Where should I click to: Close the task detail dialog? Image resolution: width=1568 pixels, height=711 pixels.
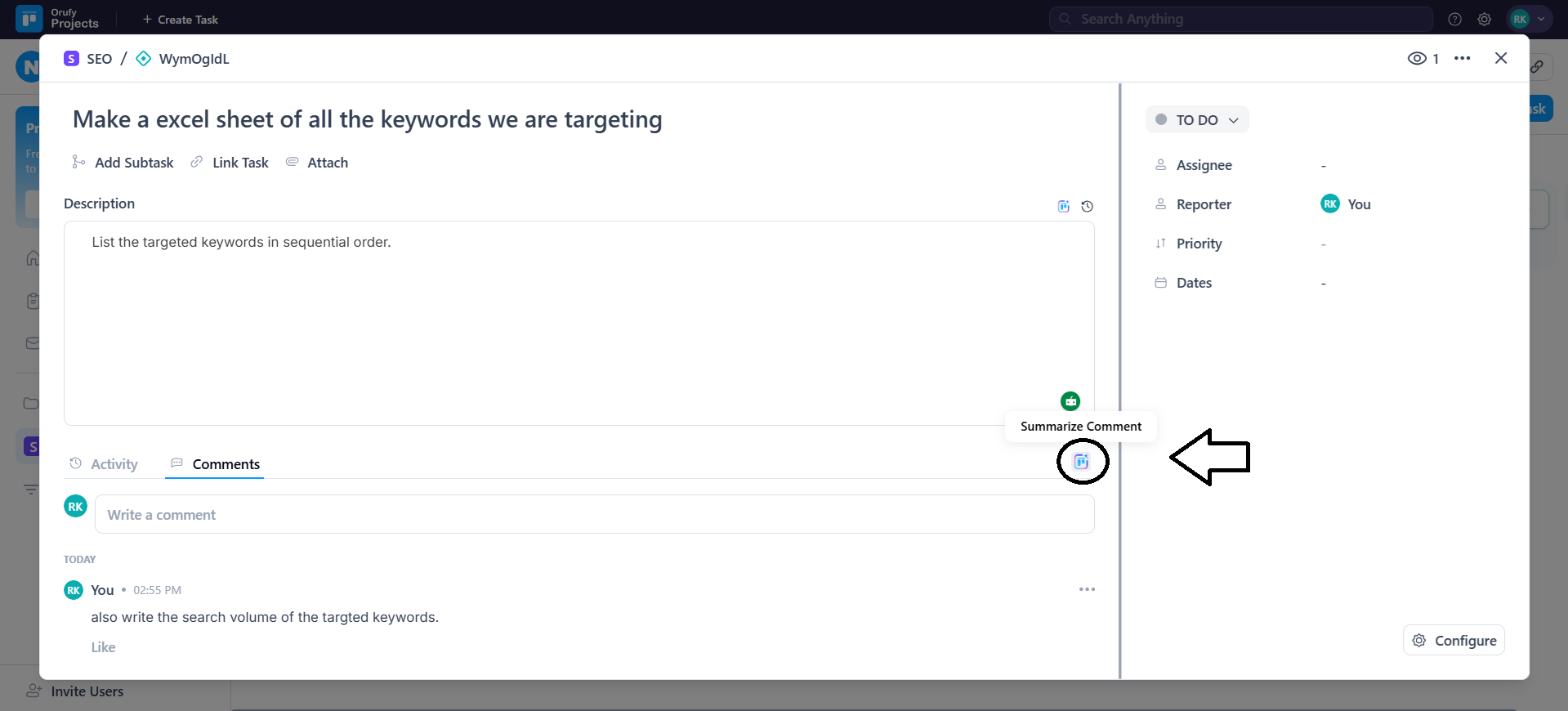pos(1501,58)
